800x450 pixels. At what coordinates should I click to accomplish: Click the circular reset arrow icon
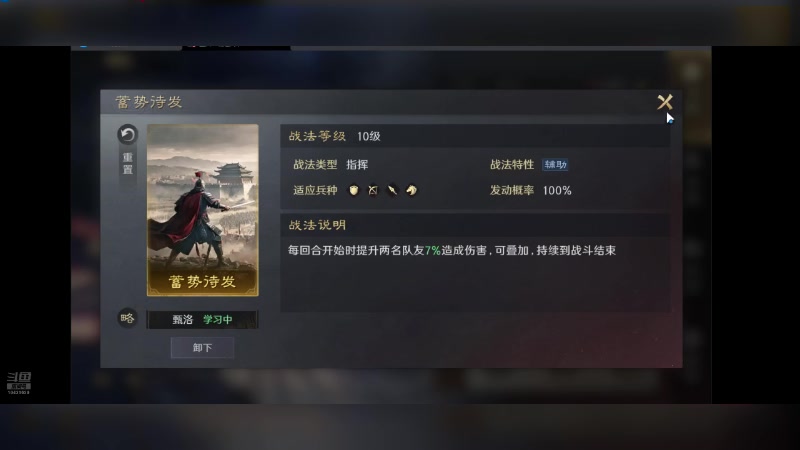click(128, 135)
